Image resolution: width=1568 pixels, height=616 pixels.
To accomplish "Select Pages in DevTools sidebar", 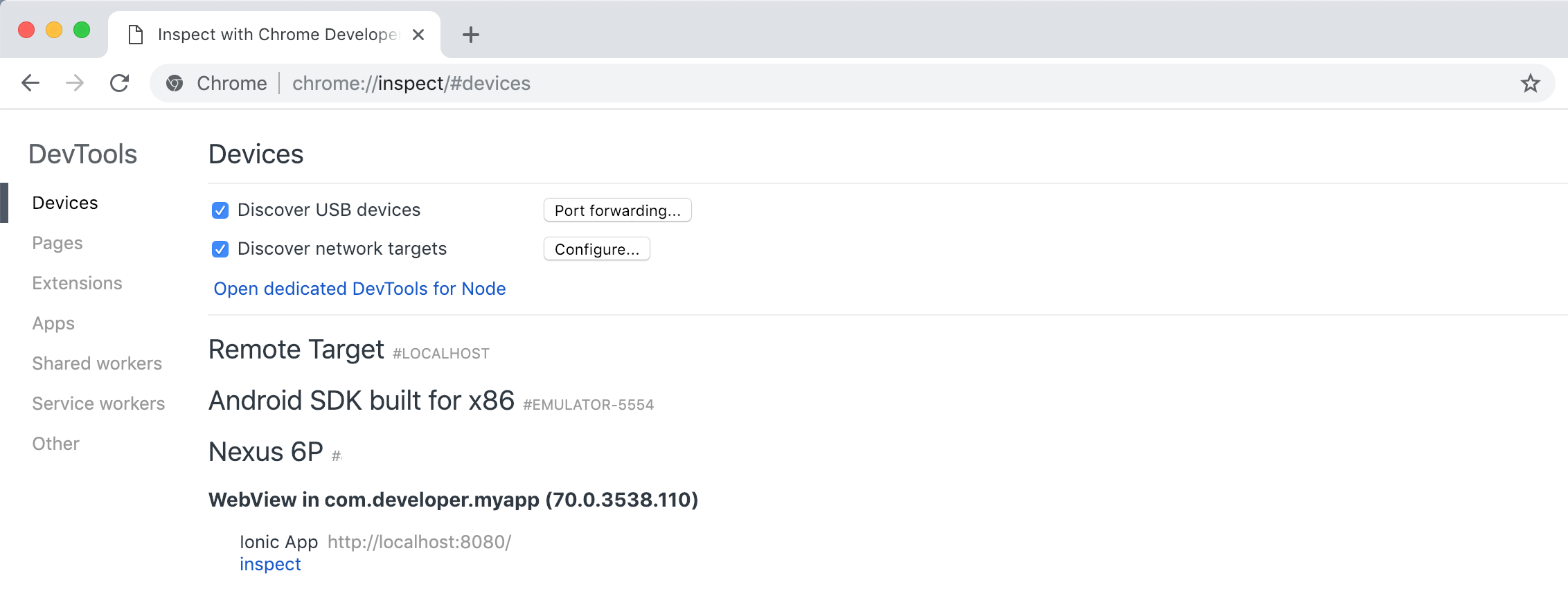I will click(x=57, y=243).
